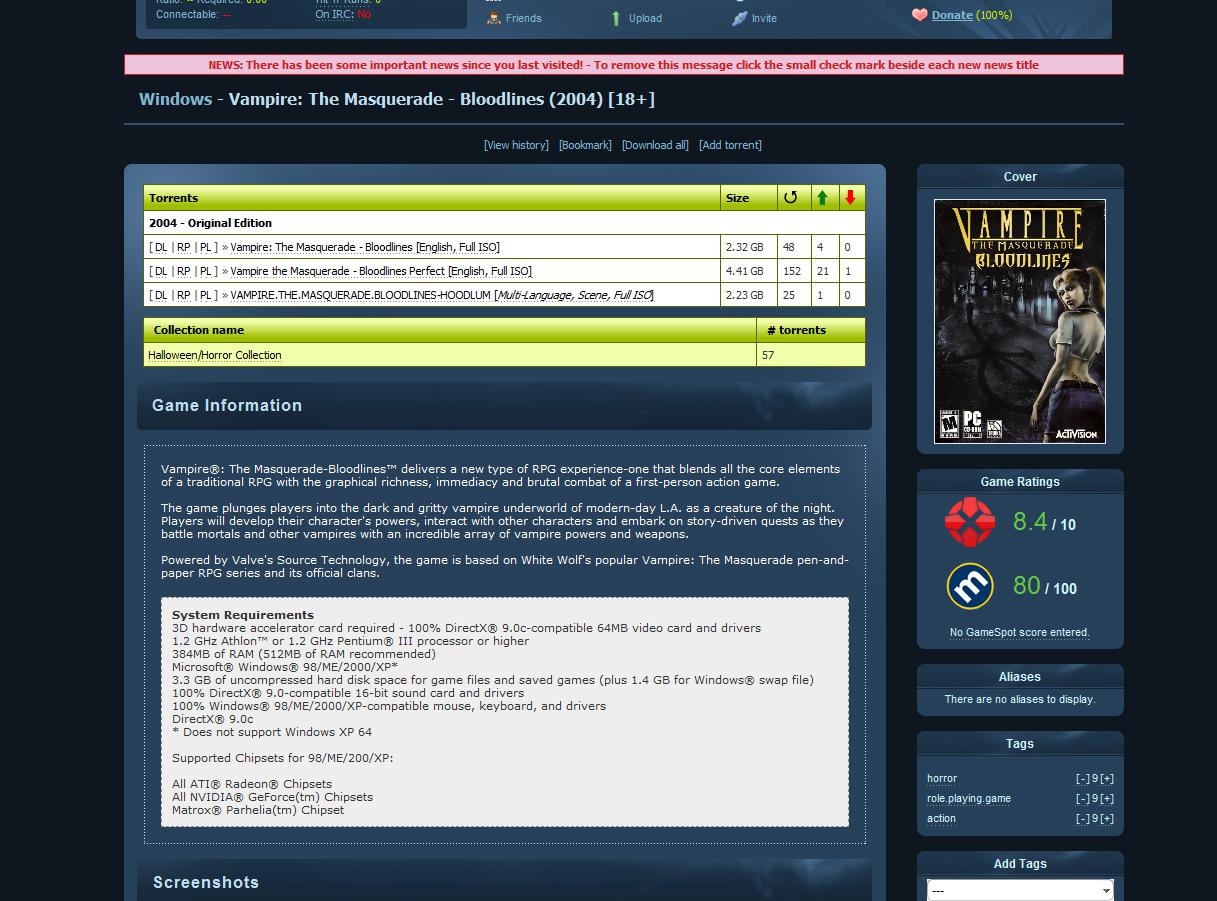The width and height of the screenshot is (1217, 901).
Task: Click the Game Information section header
Action: pos(504,405)
